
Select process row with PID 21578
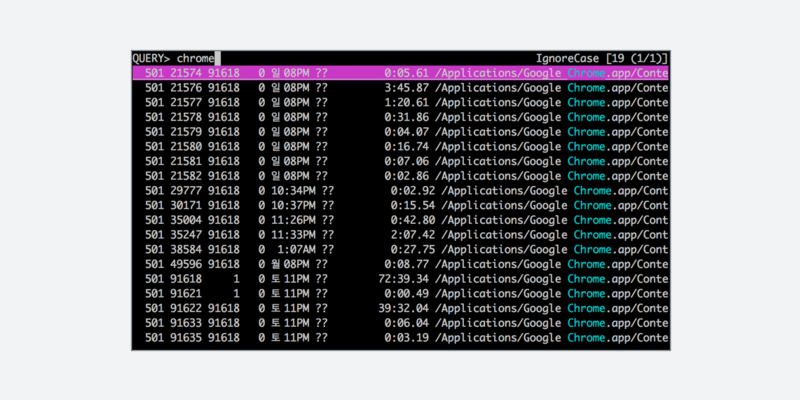[x=401, y=117]
